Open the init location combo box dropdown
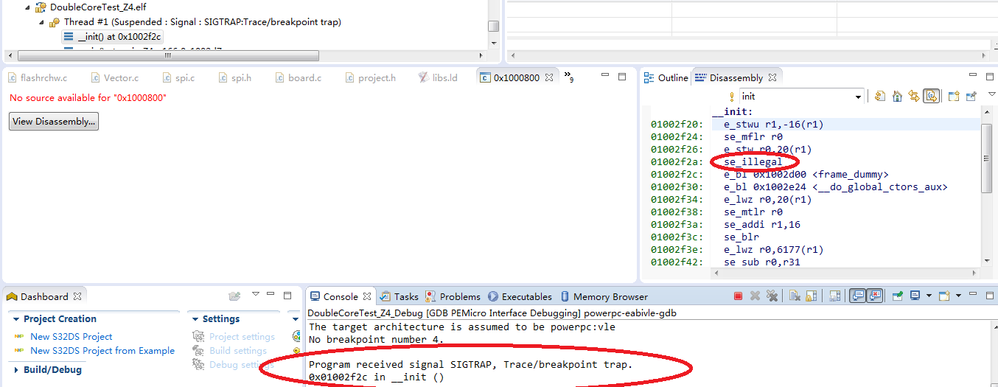 click(x=858, y=97)
